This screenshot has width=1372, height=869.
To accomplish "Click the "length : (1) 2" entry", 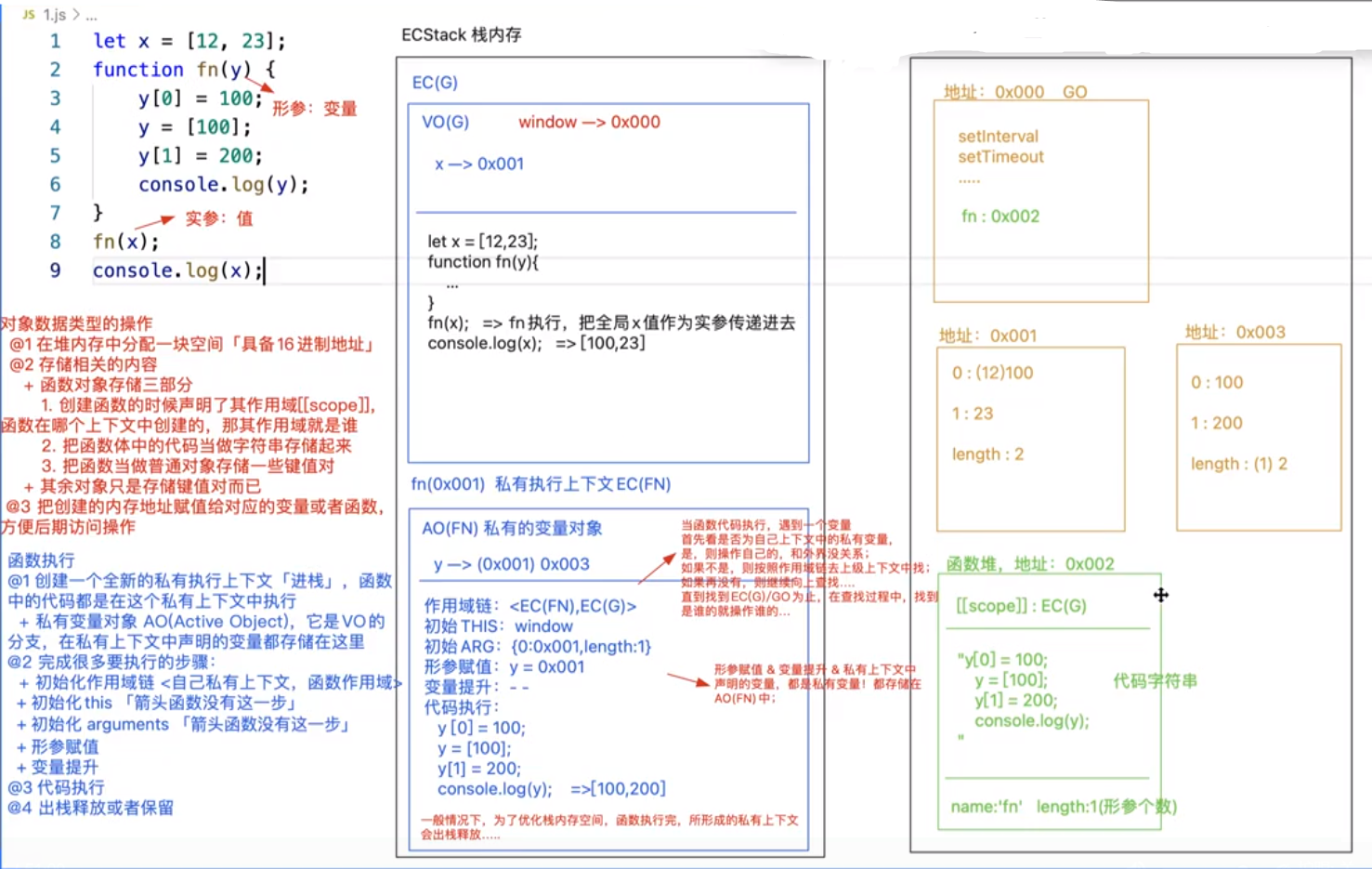I will [x=1239, y=464].
